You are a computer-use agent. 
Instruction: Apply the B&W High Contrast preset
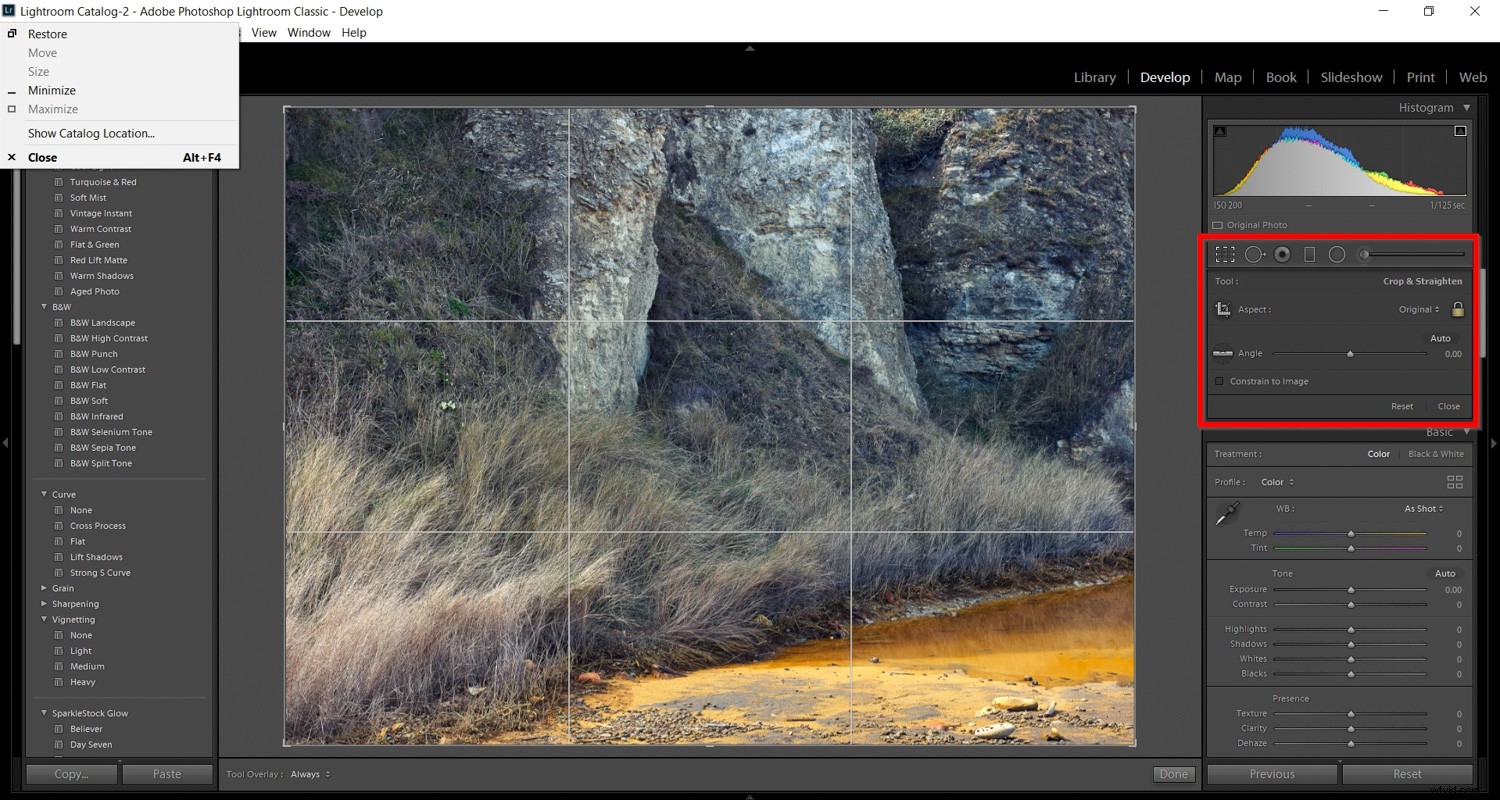(107, 338)
